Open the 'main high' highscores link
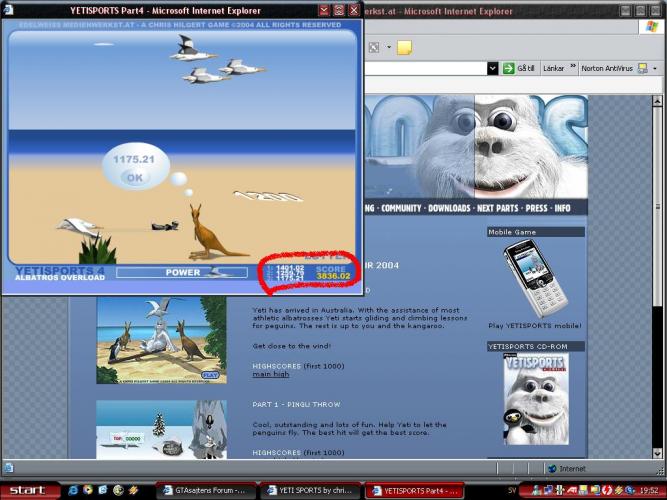The image size is (667, 500). click(271, 374)
